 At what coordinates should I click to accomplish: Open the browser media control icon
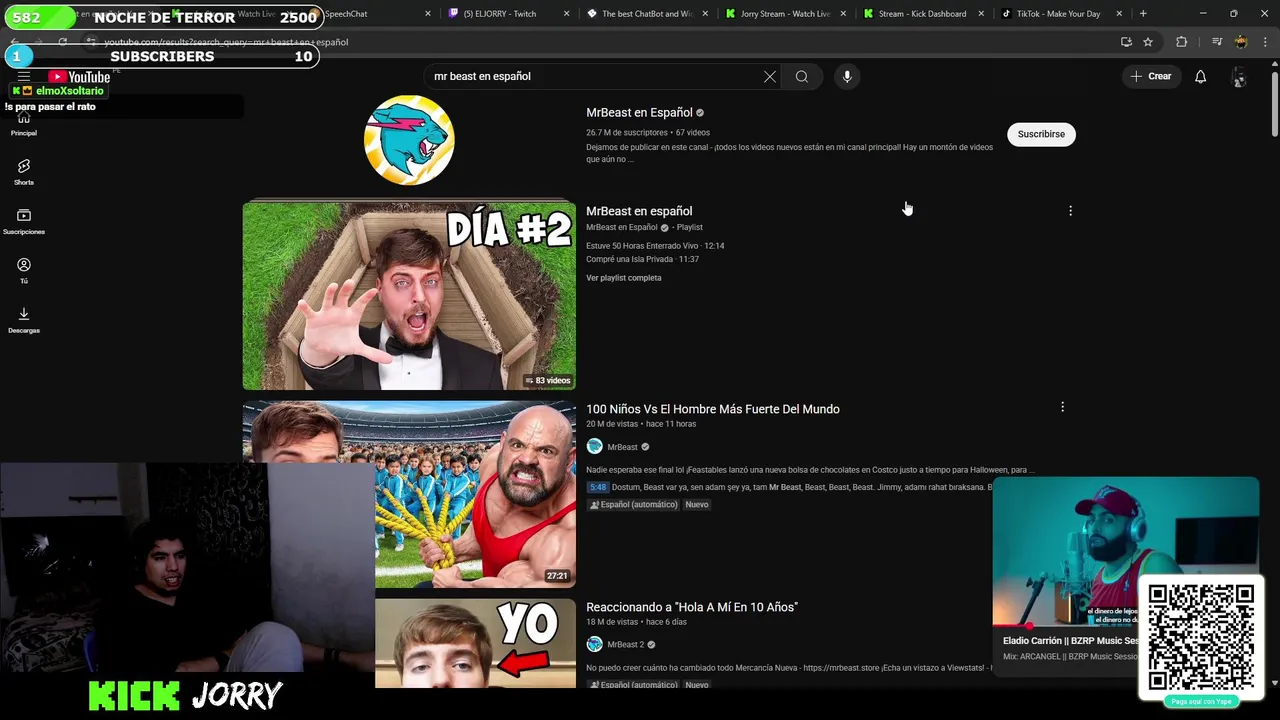pos(1216,42)
